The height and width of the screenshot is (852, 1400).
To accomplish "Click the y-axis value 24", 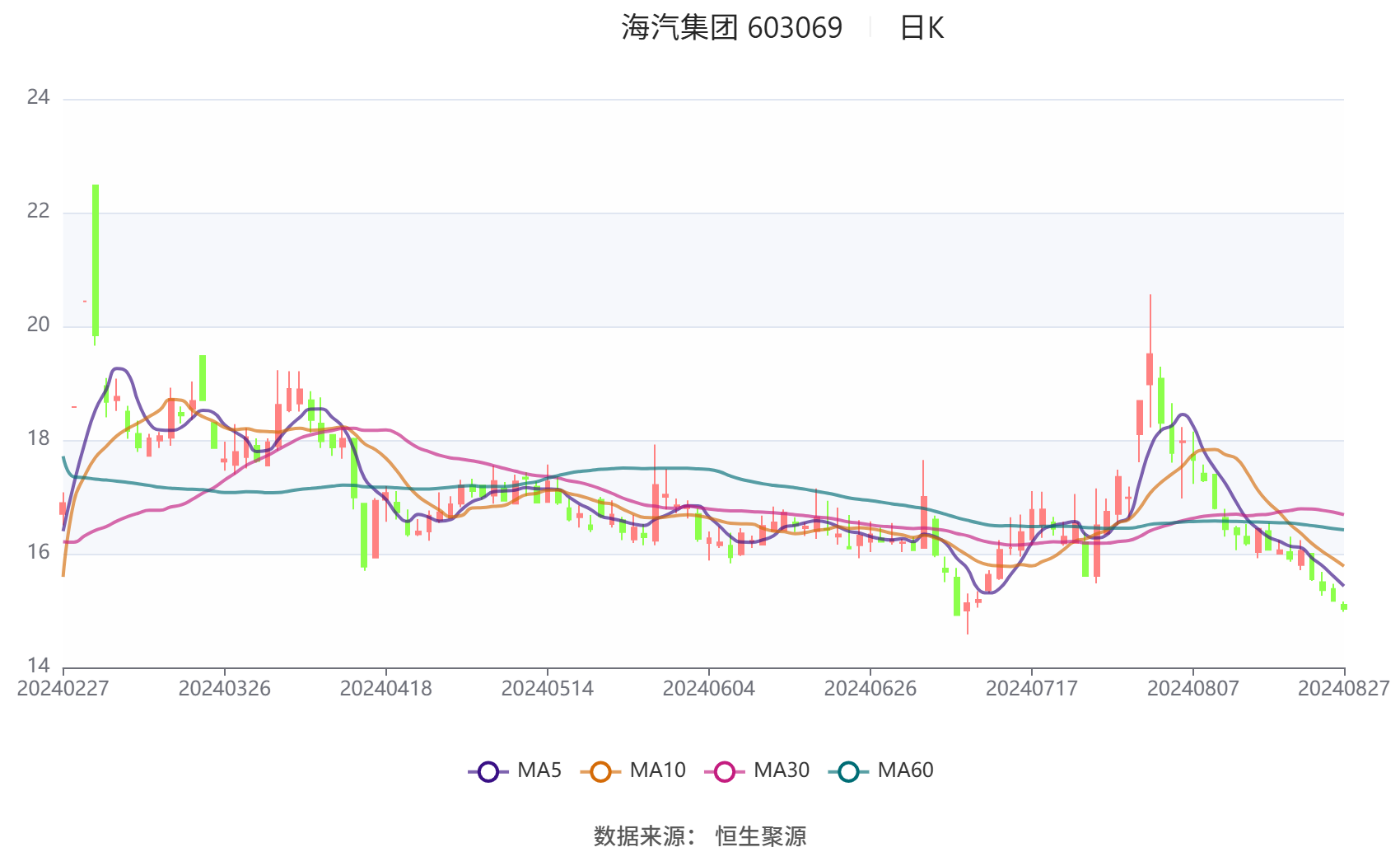I will click(38, 98).
